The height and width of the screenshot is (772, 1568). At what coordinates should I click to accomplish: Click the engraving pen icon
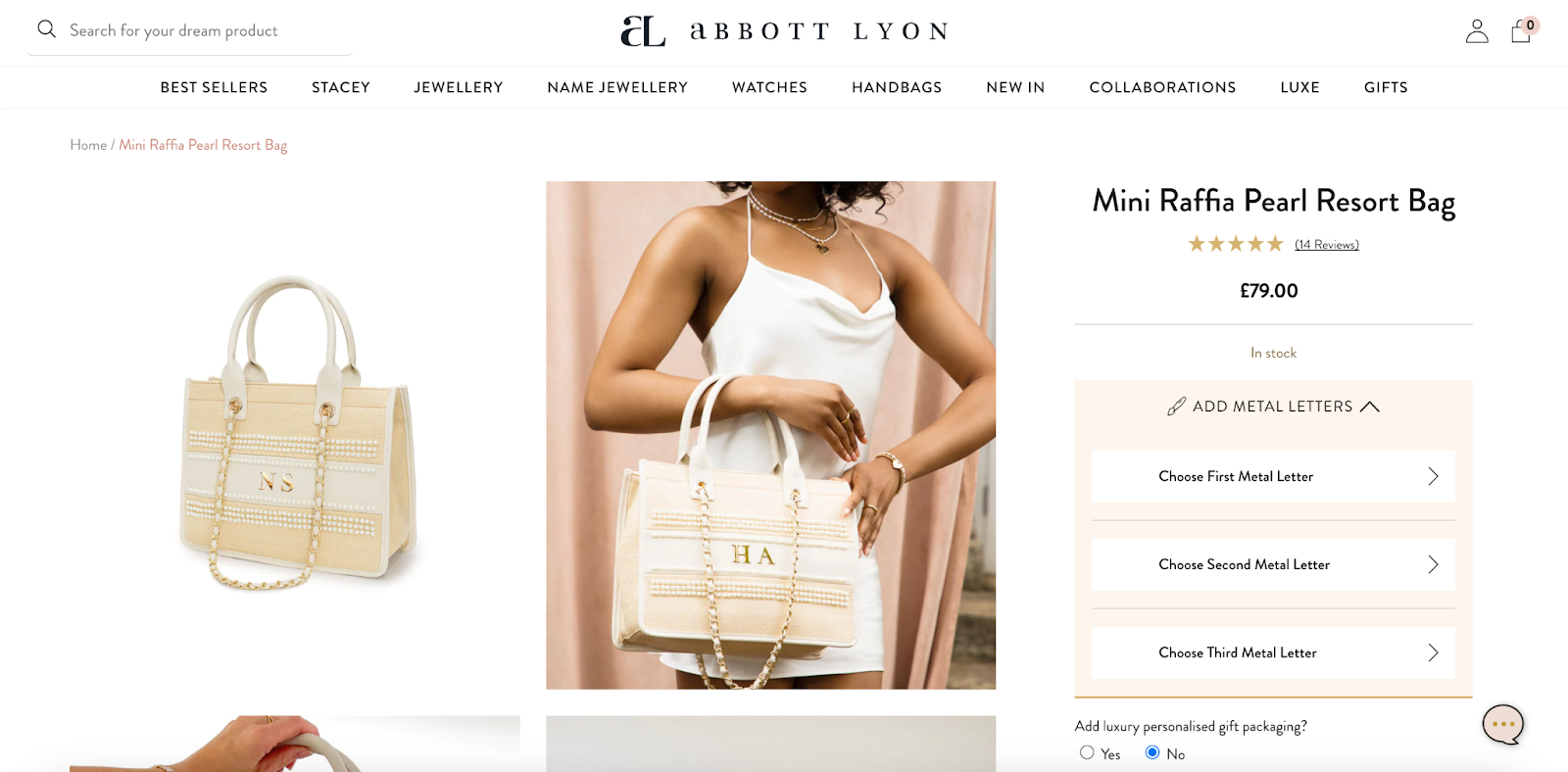[x=1176, y=407]
